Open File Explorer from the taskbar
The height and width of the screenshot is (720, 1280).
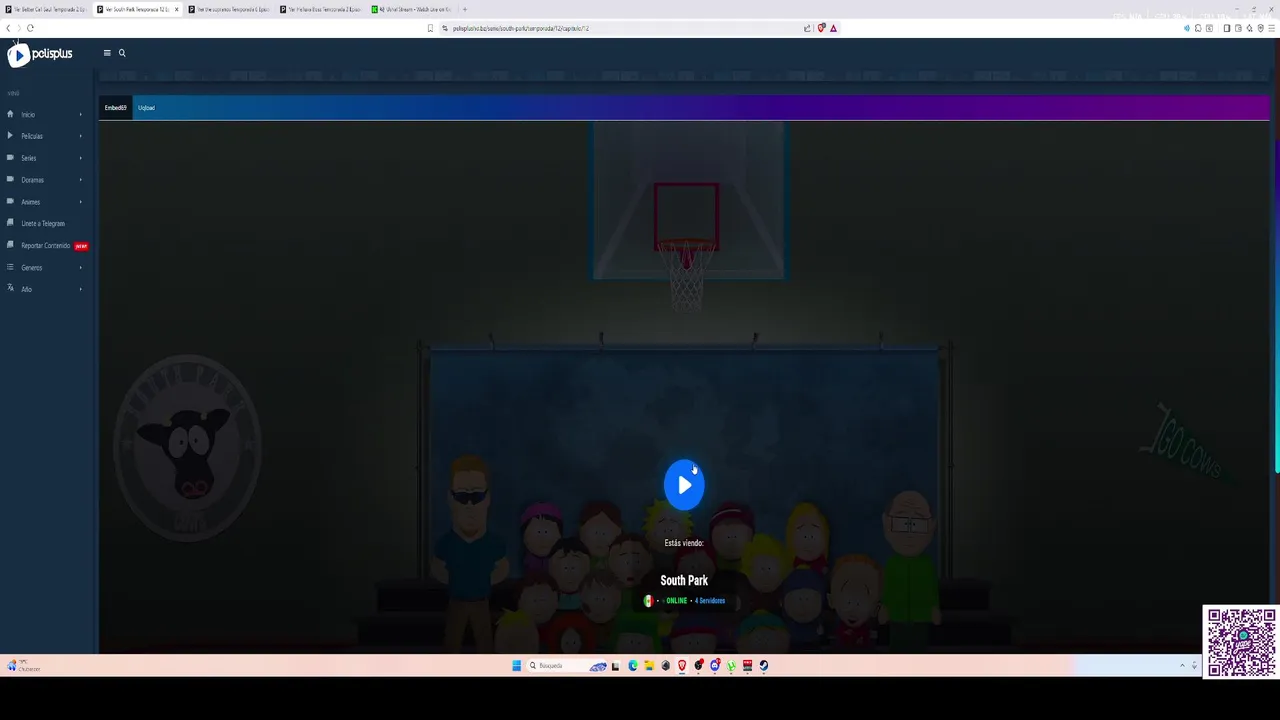(x=649, y=666)
